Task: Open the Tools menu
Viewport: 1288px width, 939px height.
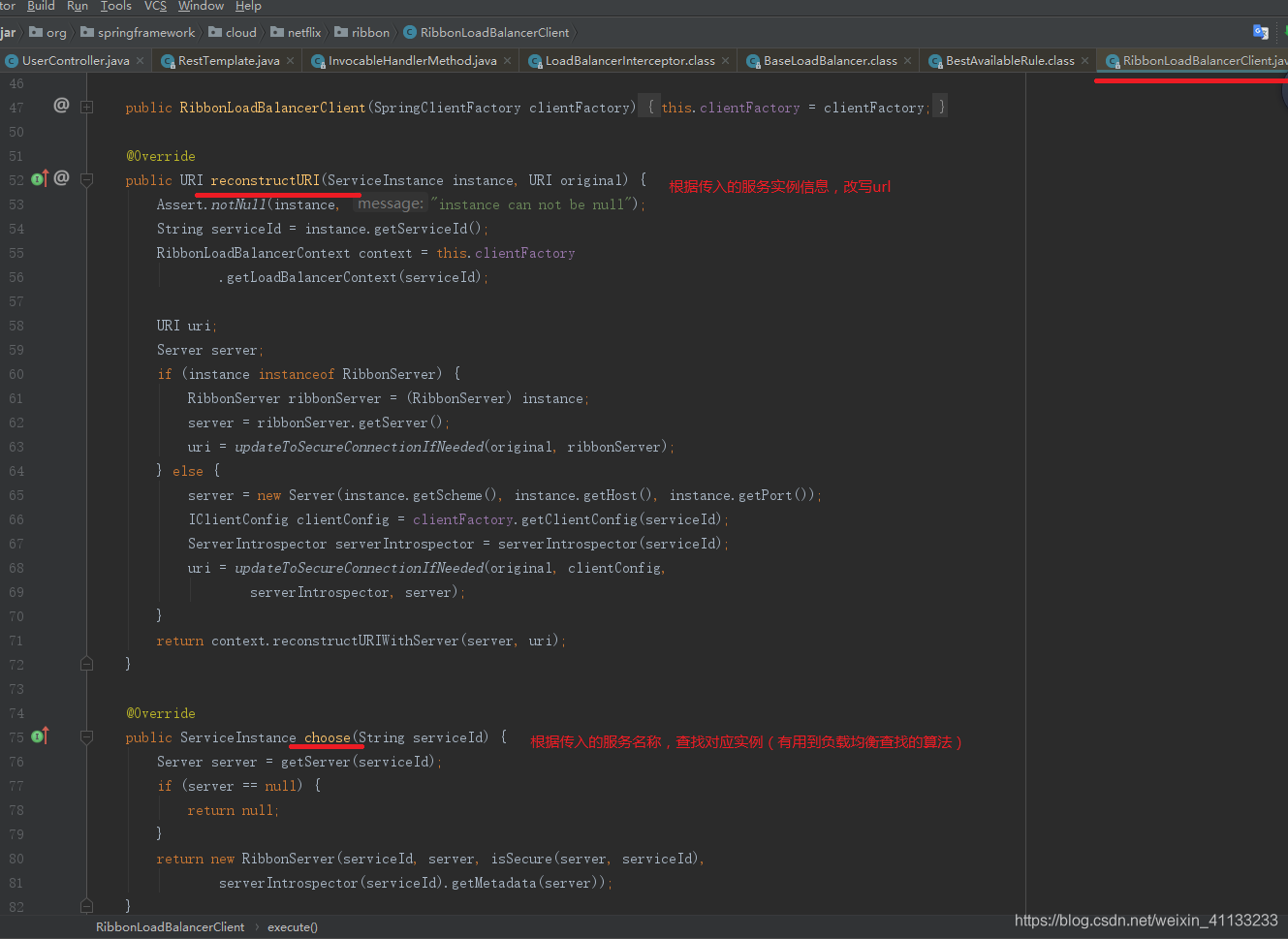Action: 116,6
